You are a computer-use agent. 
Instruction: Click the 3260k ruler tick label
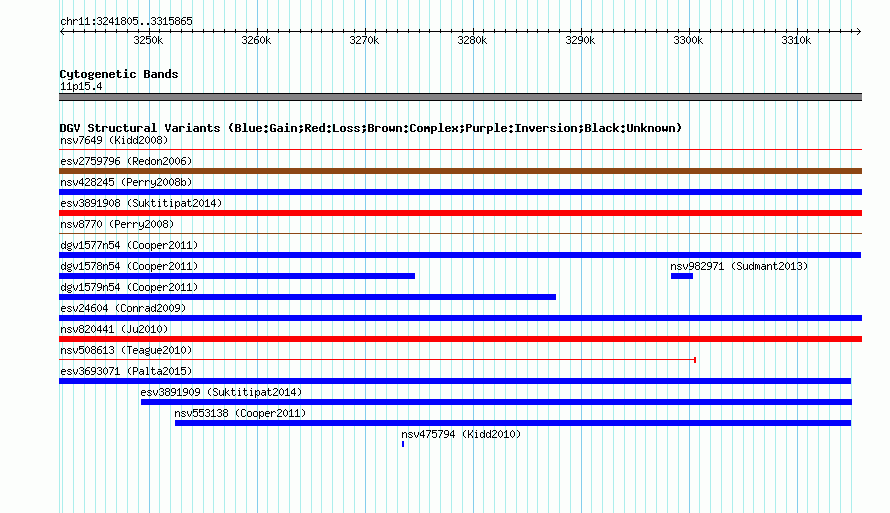(x=256, y=40)
